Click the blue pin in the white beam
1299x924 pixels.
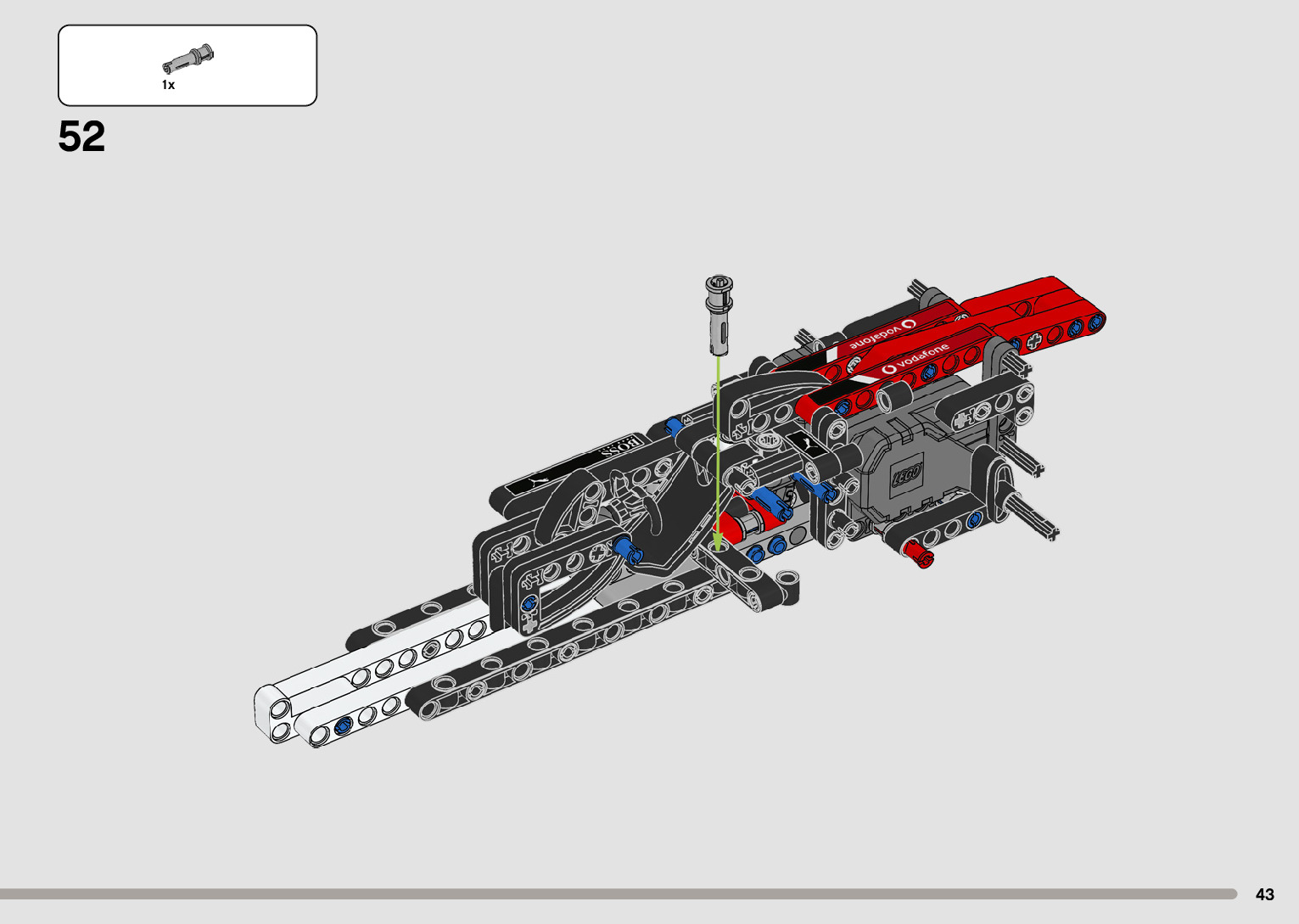point(344,725)
